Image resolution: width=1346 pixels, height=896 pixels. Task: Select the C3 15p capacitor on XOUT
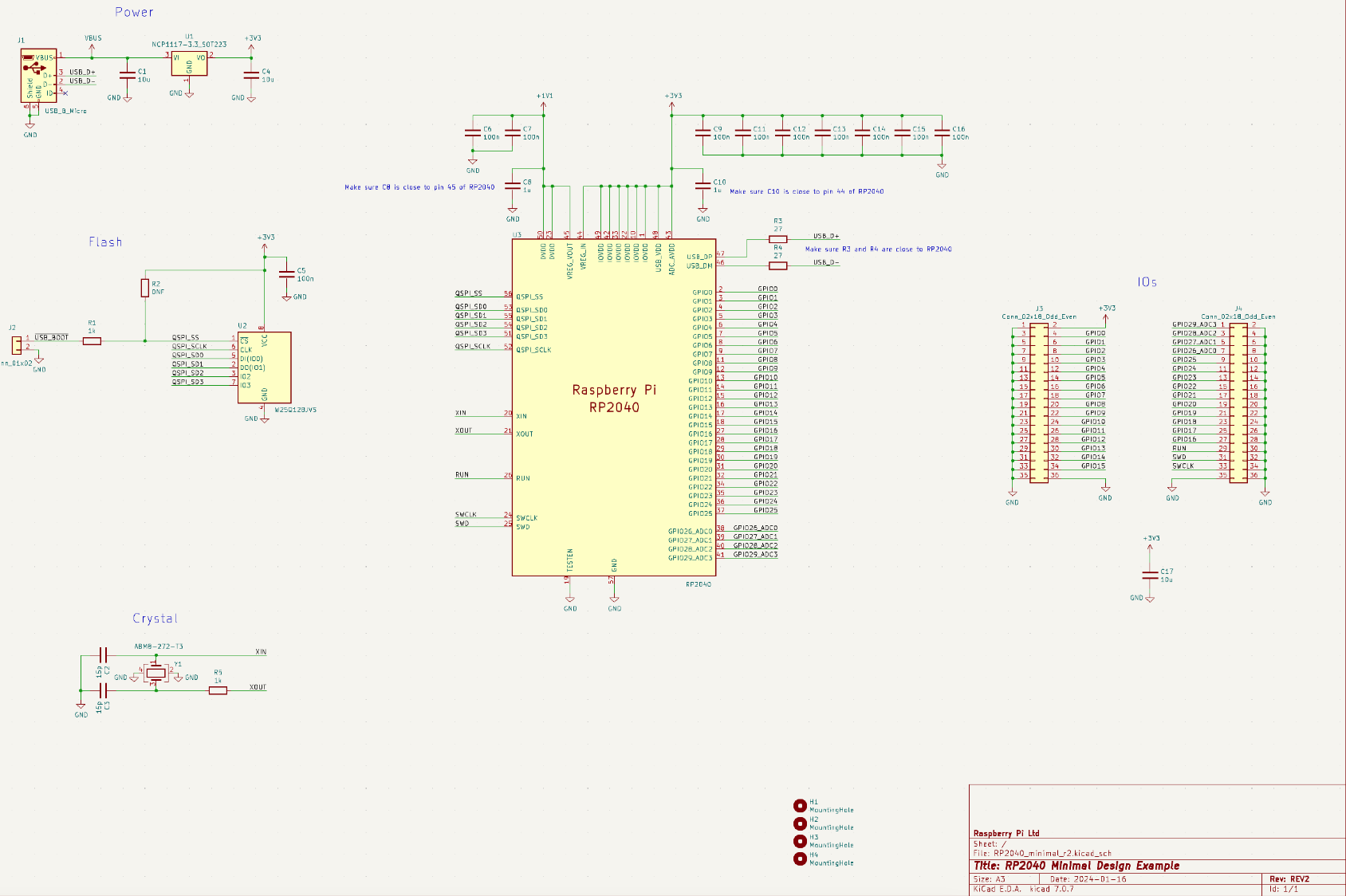[102, 690]
